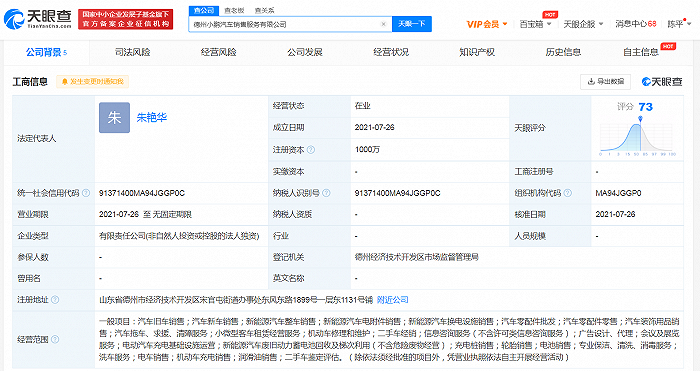Switch to the 自主信息 tab
700x371 pixels.
[x=641, y=52]
